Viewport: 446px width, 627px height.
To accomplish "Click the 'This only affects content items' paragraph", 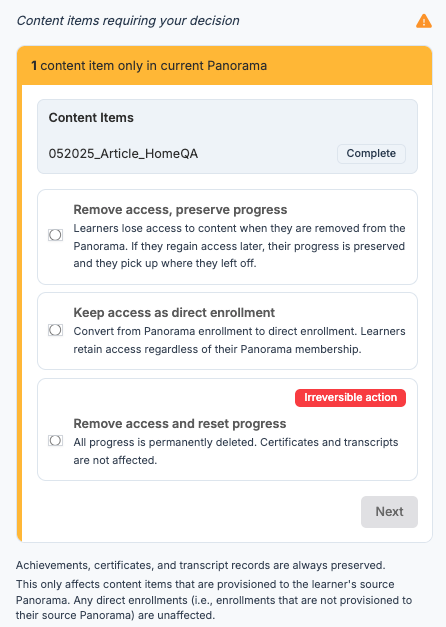I will tap(214, 600).
